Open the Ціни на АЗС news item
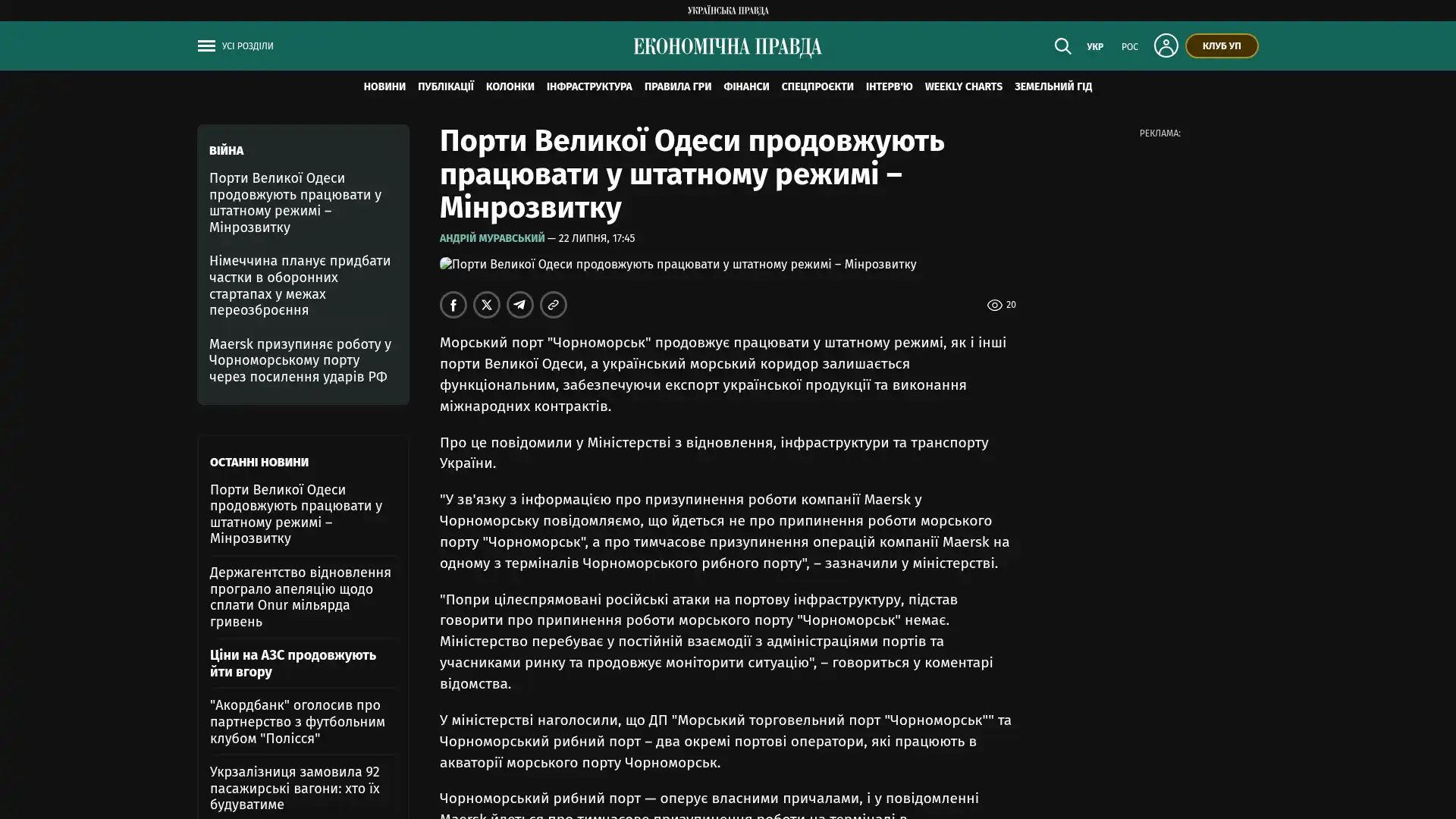Viewport: 1456px width, 819px height. [x=293, y=664]
